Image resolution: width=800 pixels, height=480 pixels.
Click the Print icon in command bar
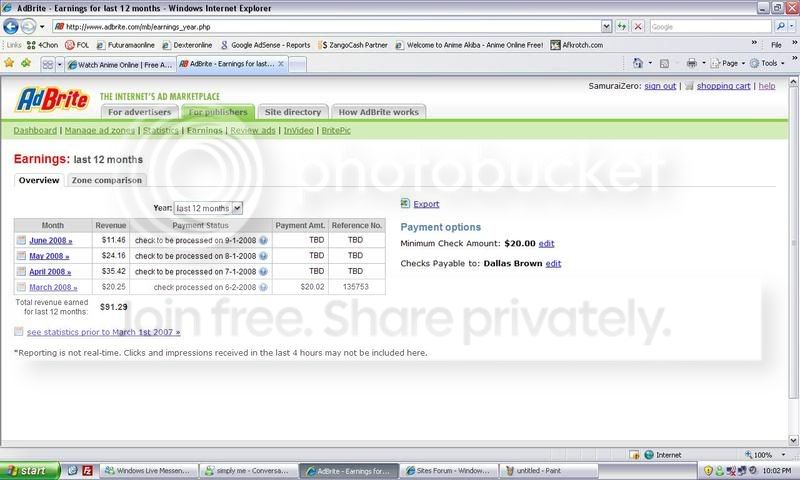click(x=691, y=63)
